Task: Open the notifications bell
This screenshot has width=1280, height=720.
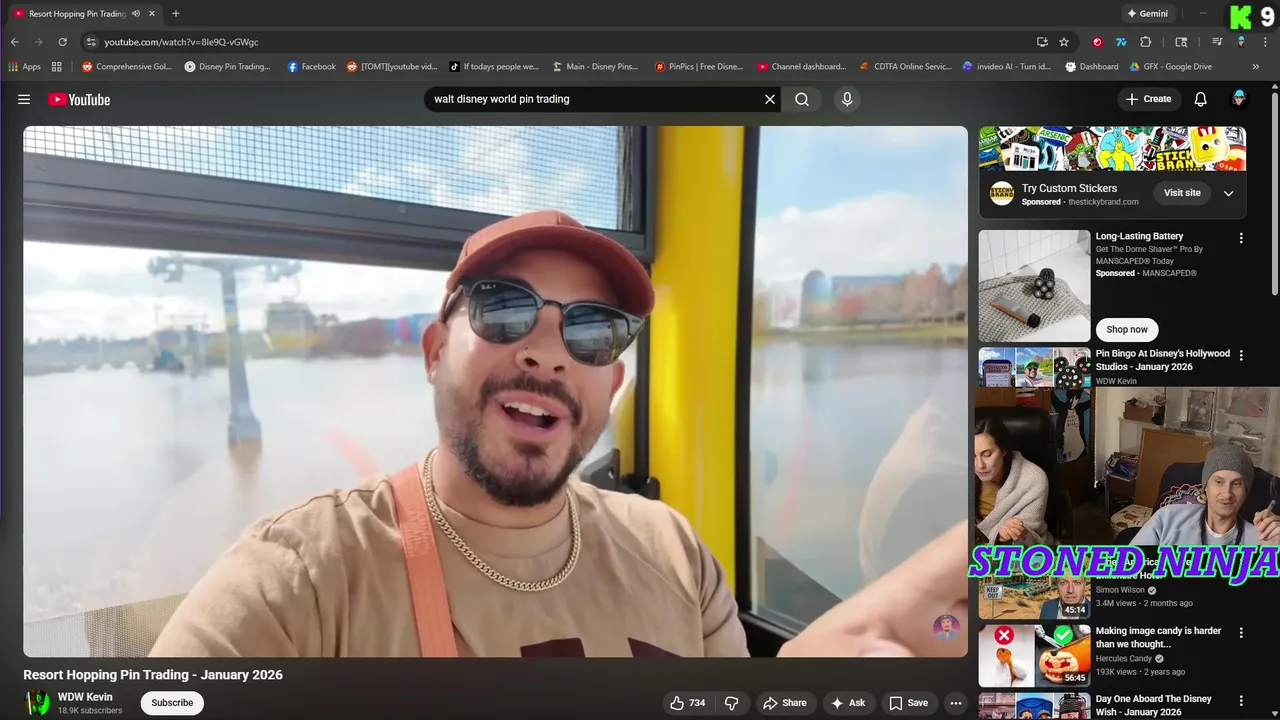Action: click(x=1201, y=99)
